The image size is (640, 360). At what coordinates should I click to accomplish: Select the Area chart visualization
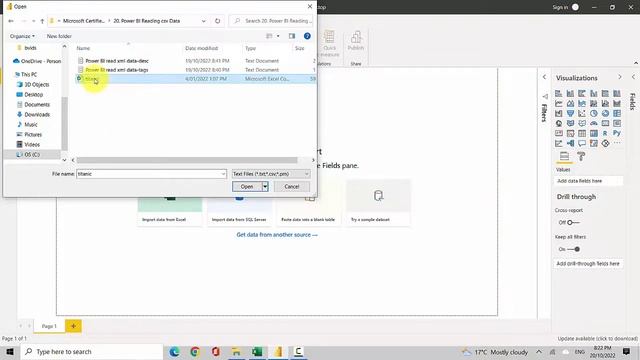[x=570, y=103]
